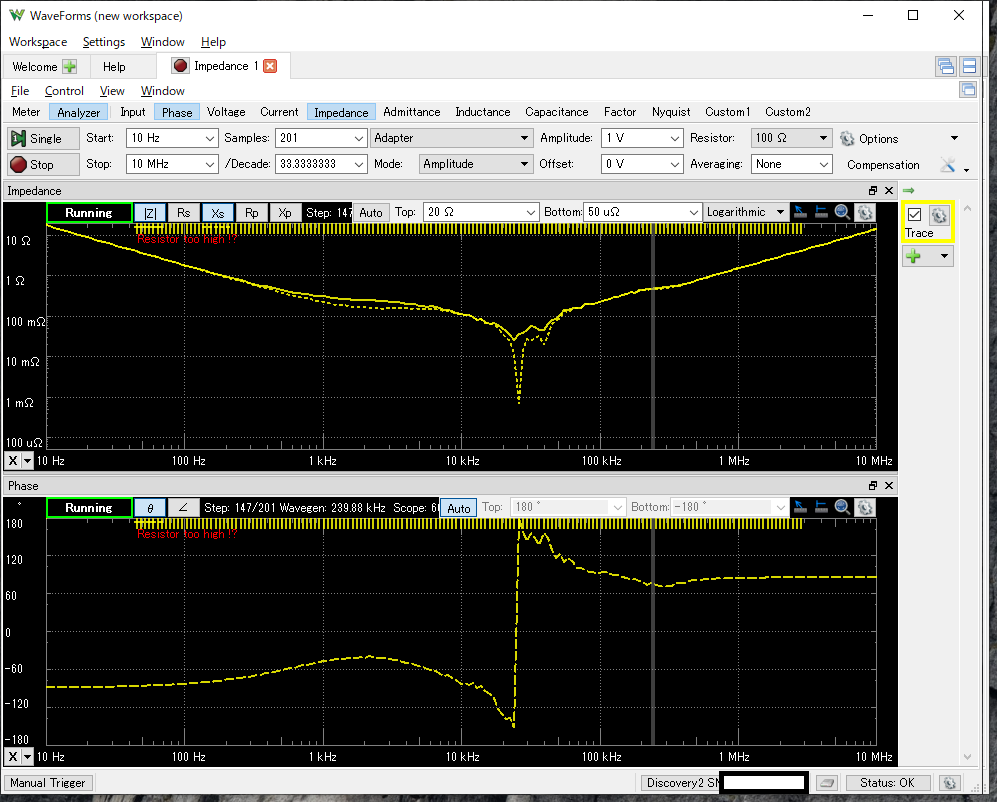Screen dimensions: 997x802
Task: Click the cascade windows icon
Action: pos(945,66)
